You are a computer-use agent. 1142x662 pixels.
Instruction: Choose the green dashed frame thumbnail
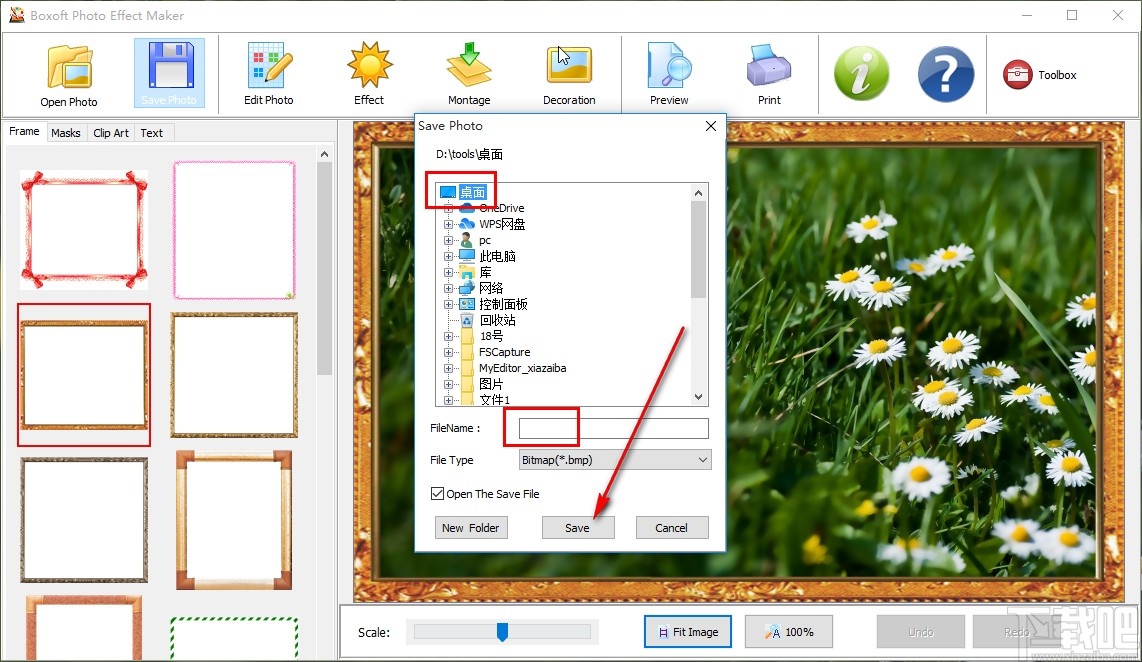[x=234, y=639]
